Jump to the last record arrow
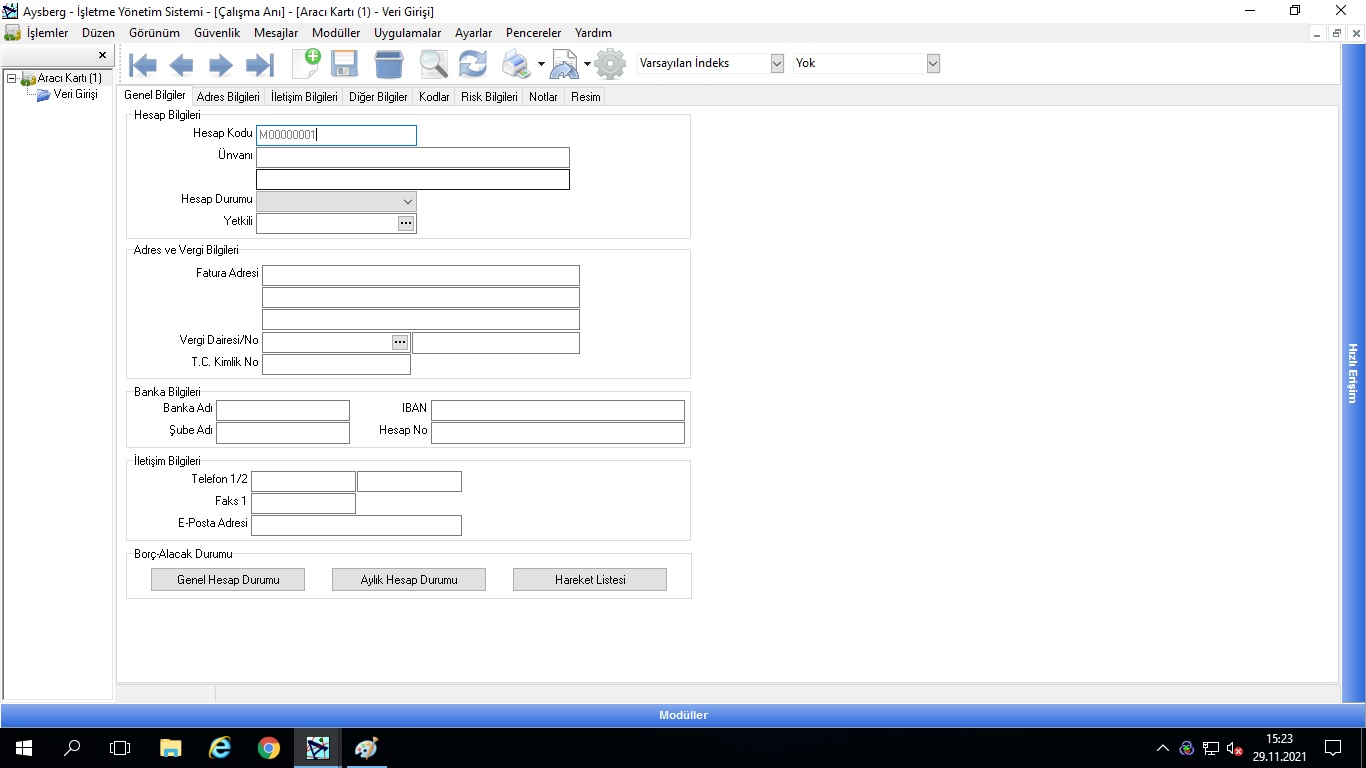 pos(260,66)
